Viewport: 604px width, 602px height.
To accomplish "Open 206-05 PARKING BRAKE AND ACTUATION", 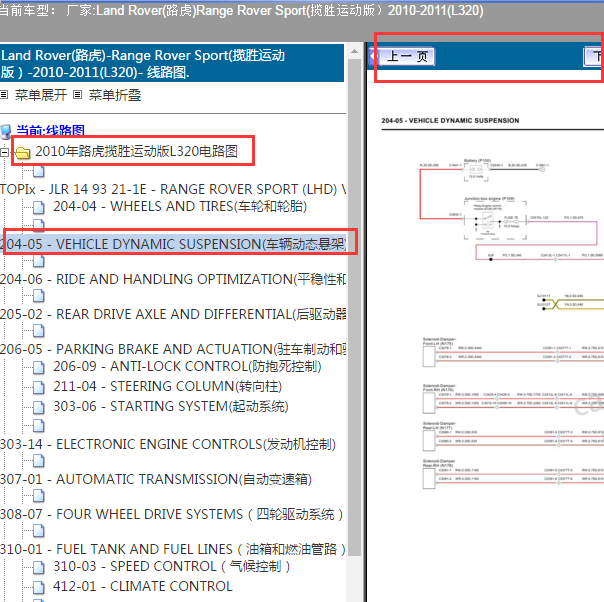I will point(173,349).
